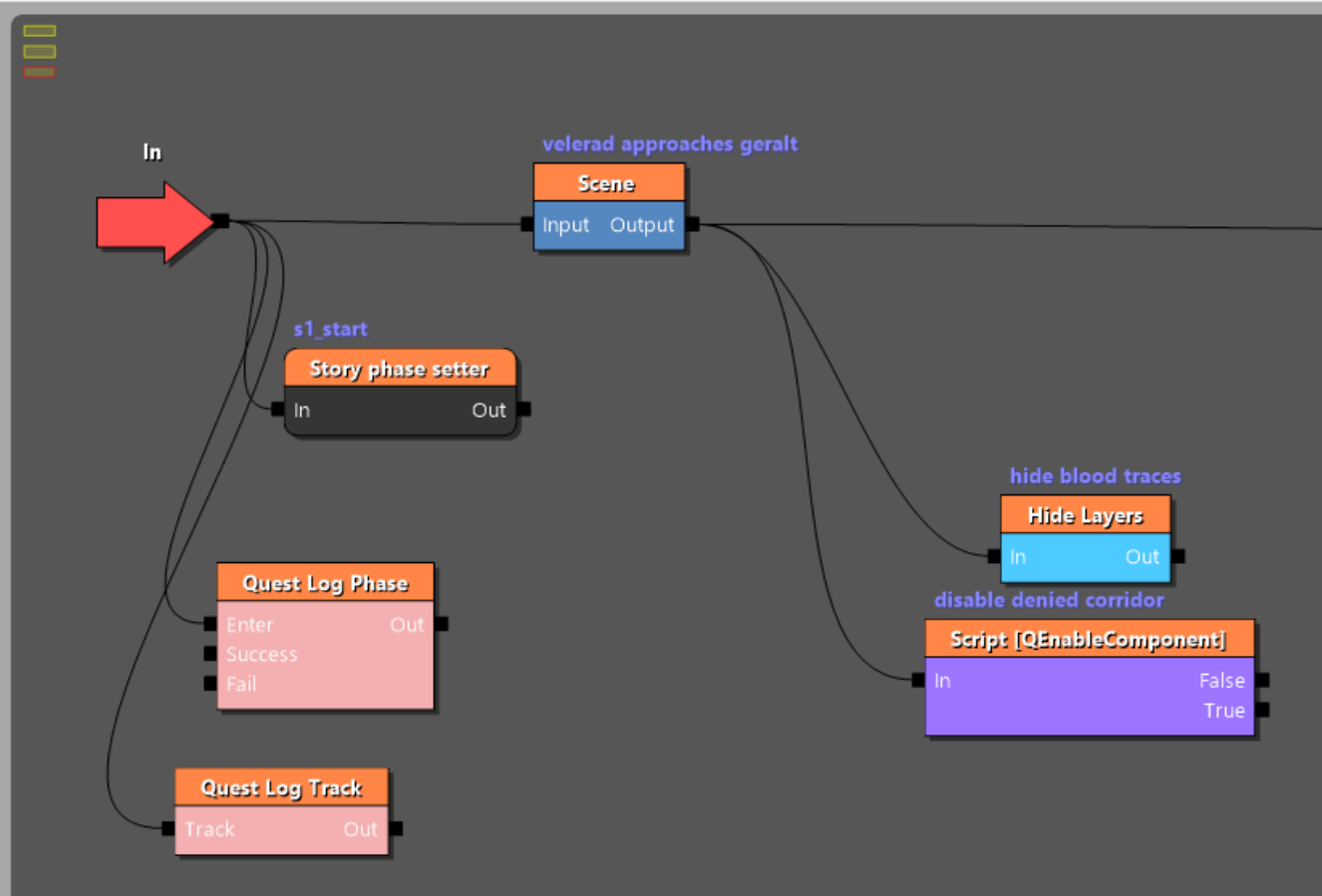Select the Story phase setter node
This screenshot has width=1322, height=896.
pyautogui.click(x=400, y=369)
